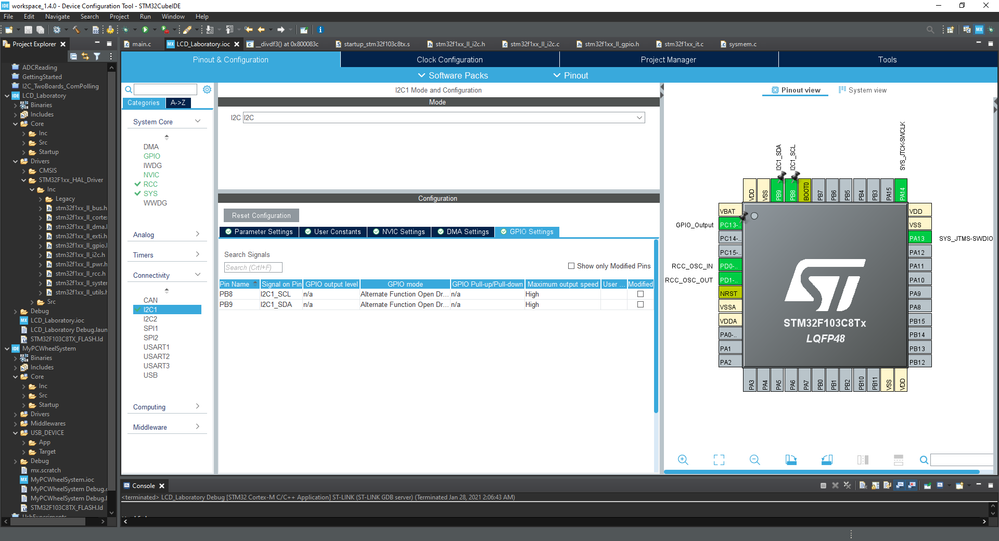Open the Clock Configuration tab
The image size is (999, 541).
click(450, 59)
